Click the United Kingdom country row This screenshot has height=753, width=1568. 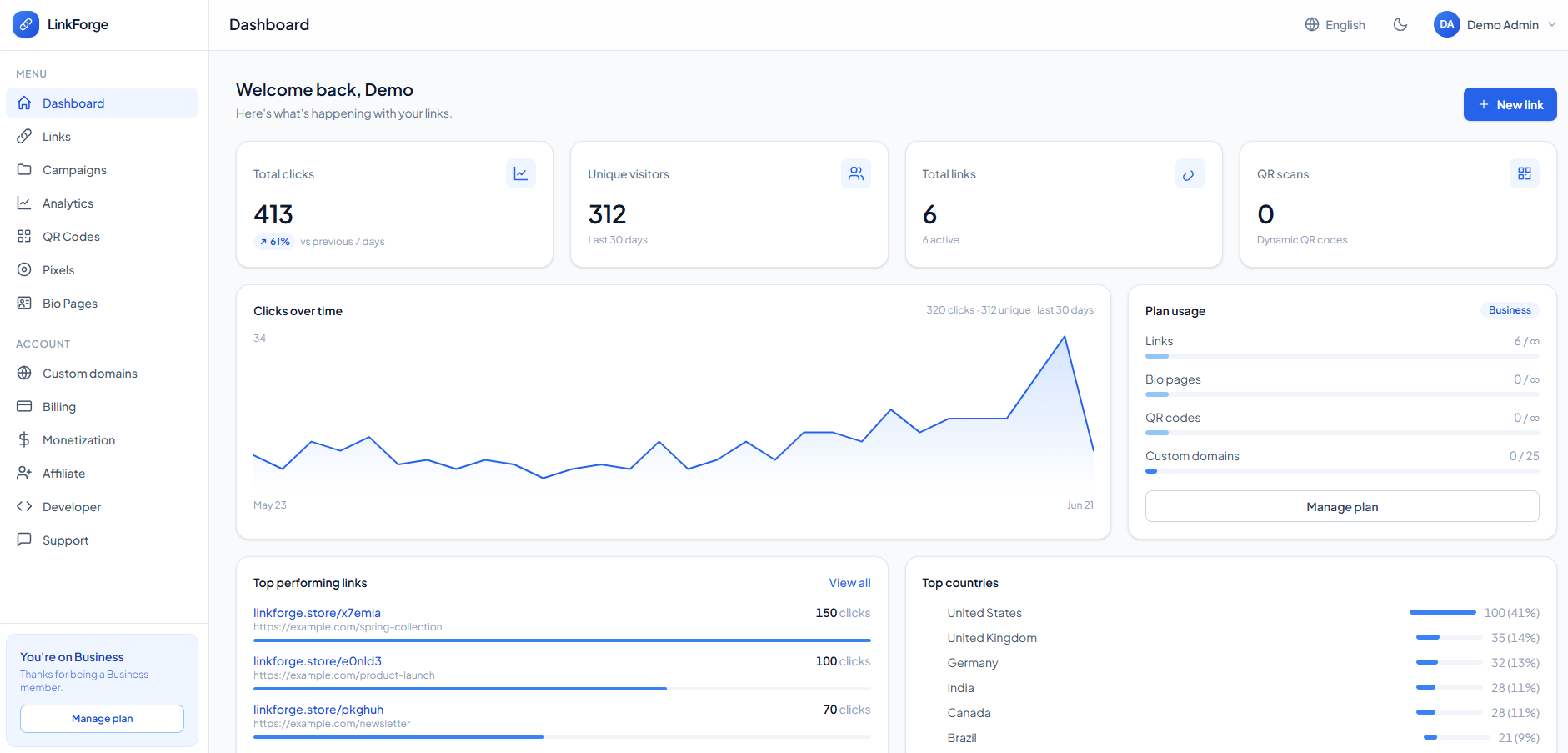[1230, 637]
